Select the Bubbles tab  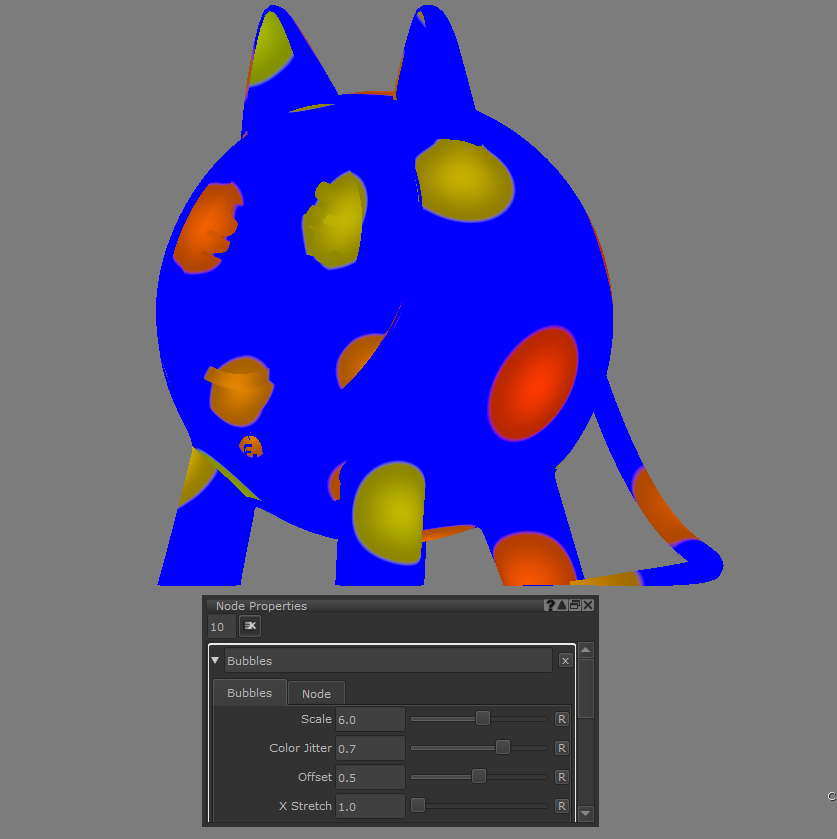tap(249, 693)
